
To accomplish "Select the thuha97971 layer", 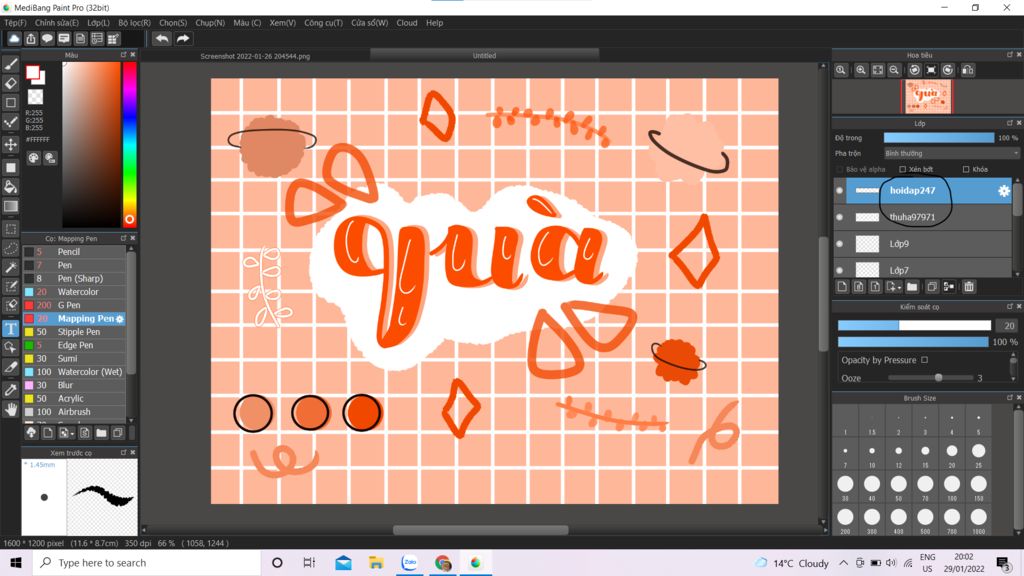I will [923, 217].
